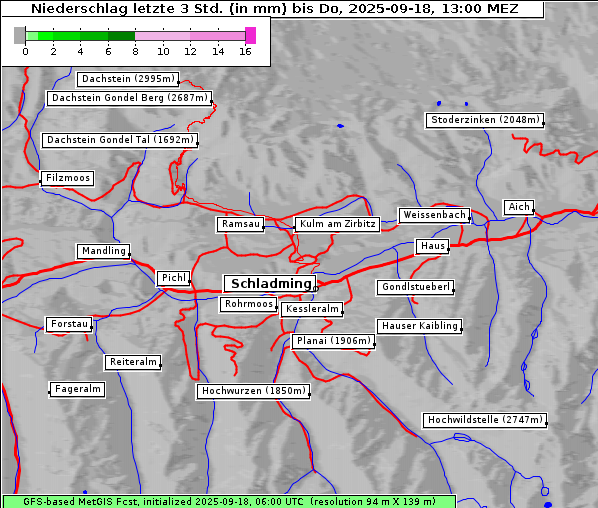The width and height of the screenshot is (598, 508).
Task: Click the Stoderzinken (2048m) label
Action: click(x=485, y=120)
